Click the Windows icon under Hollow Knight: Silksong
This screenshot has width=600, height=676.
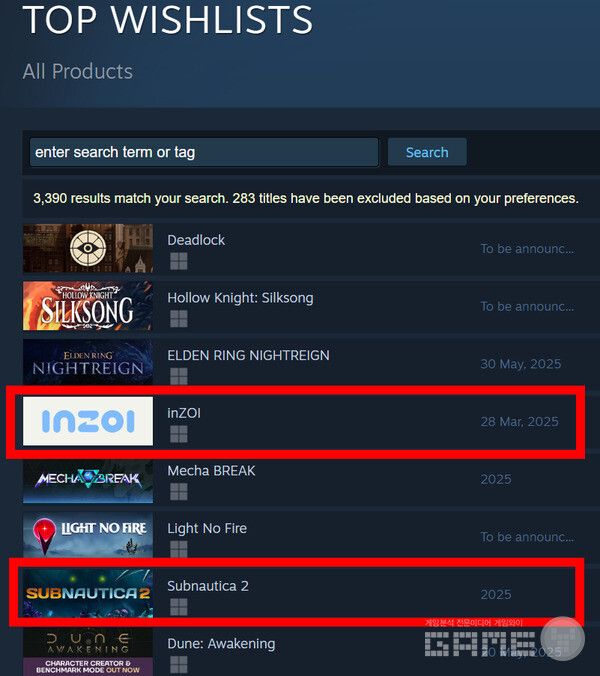[x=178, y=319]
